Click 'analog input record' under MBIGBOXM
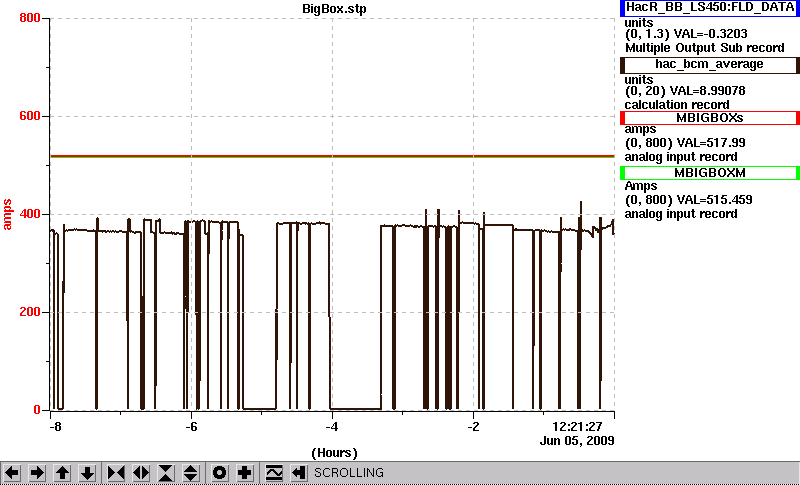 click(x=681, y=215)
